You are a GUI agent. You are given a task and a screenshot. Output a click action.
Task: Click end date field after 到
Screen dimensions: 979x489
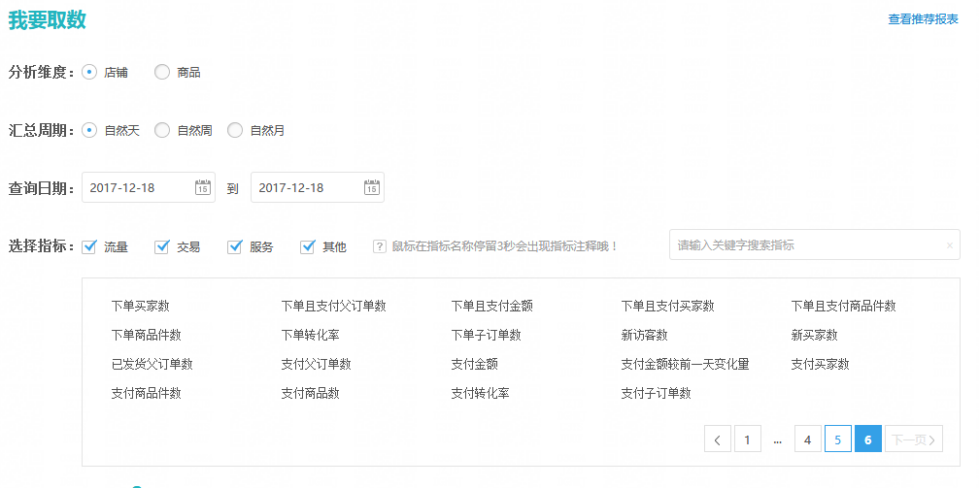coord(317,187)
